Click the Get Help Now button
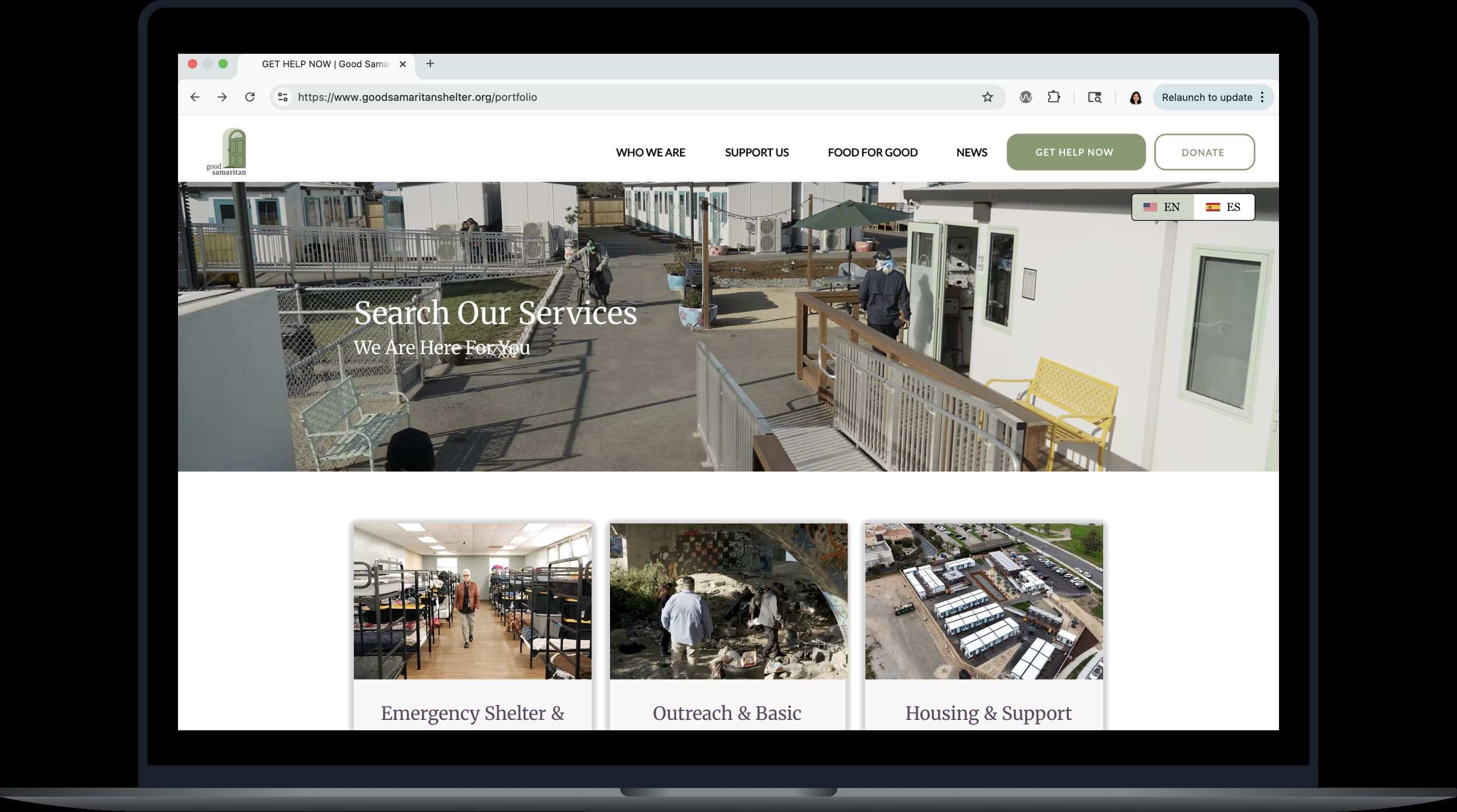 click(x=1075, y=152)
